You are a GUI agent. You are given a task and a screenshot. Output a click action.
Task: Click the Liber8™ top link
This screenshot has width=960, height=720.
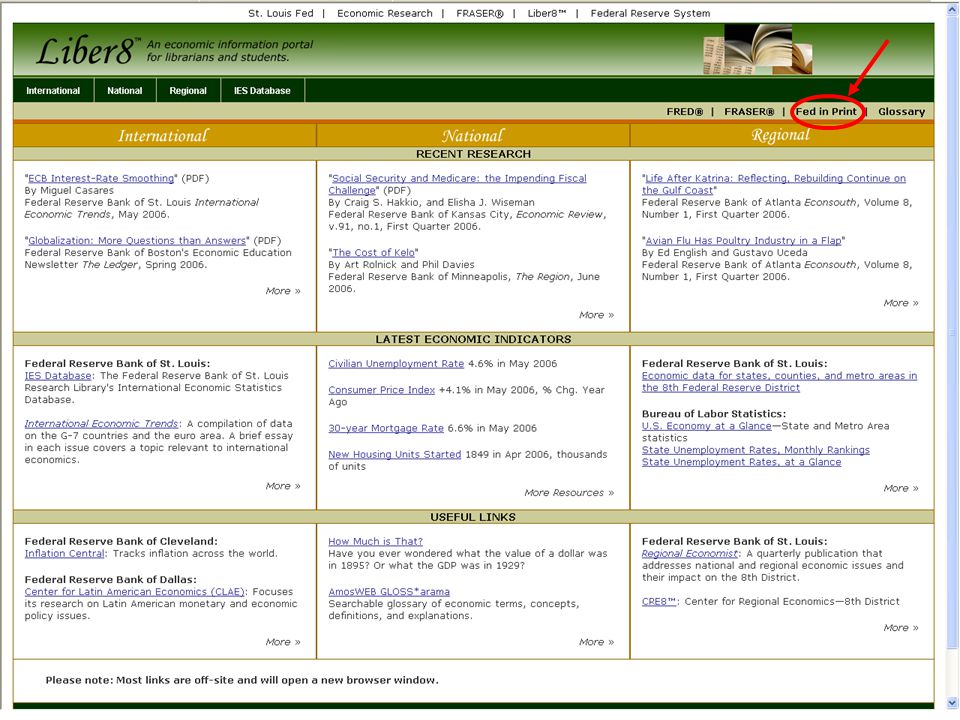click(547, 13)
